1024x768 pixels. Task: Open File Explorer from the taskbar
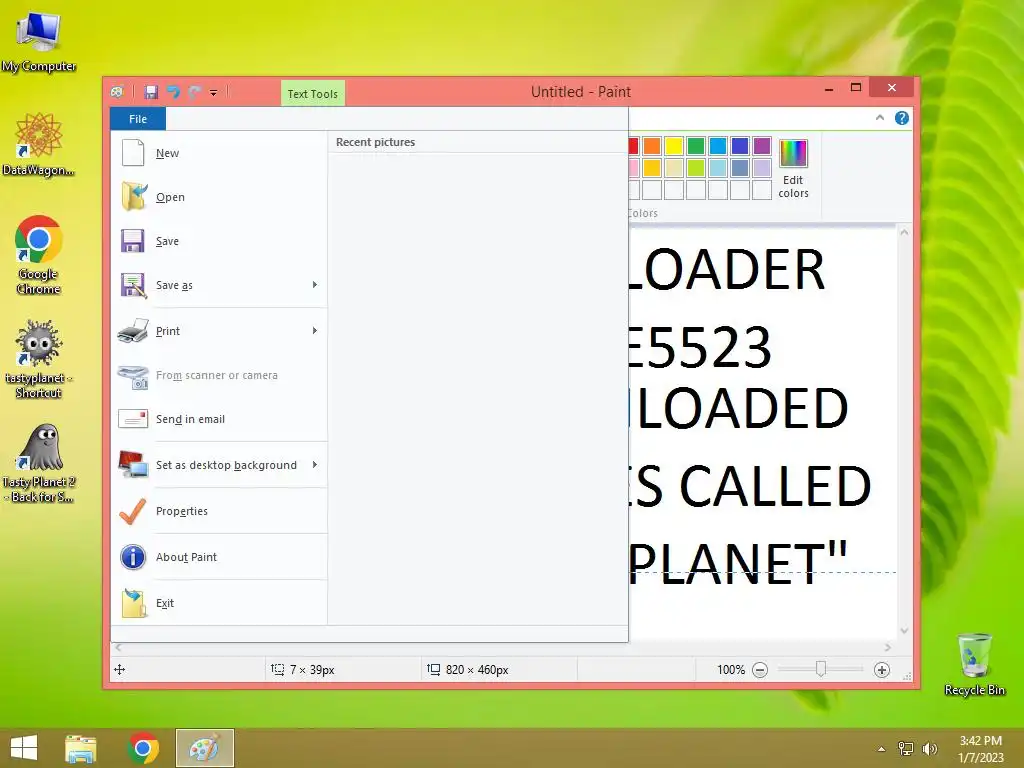click(x=80, y=748)
